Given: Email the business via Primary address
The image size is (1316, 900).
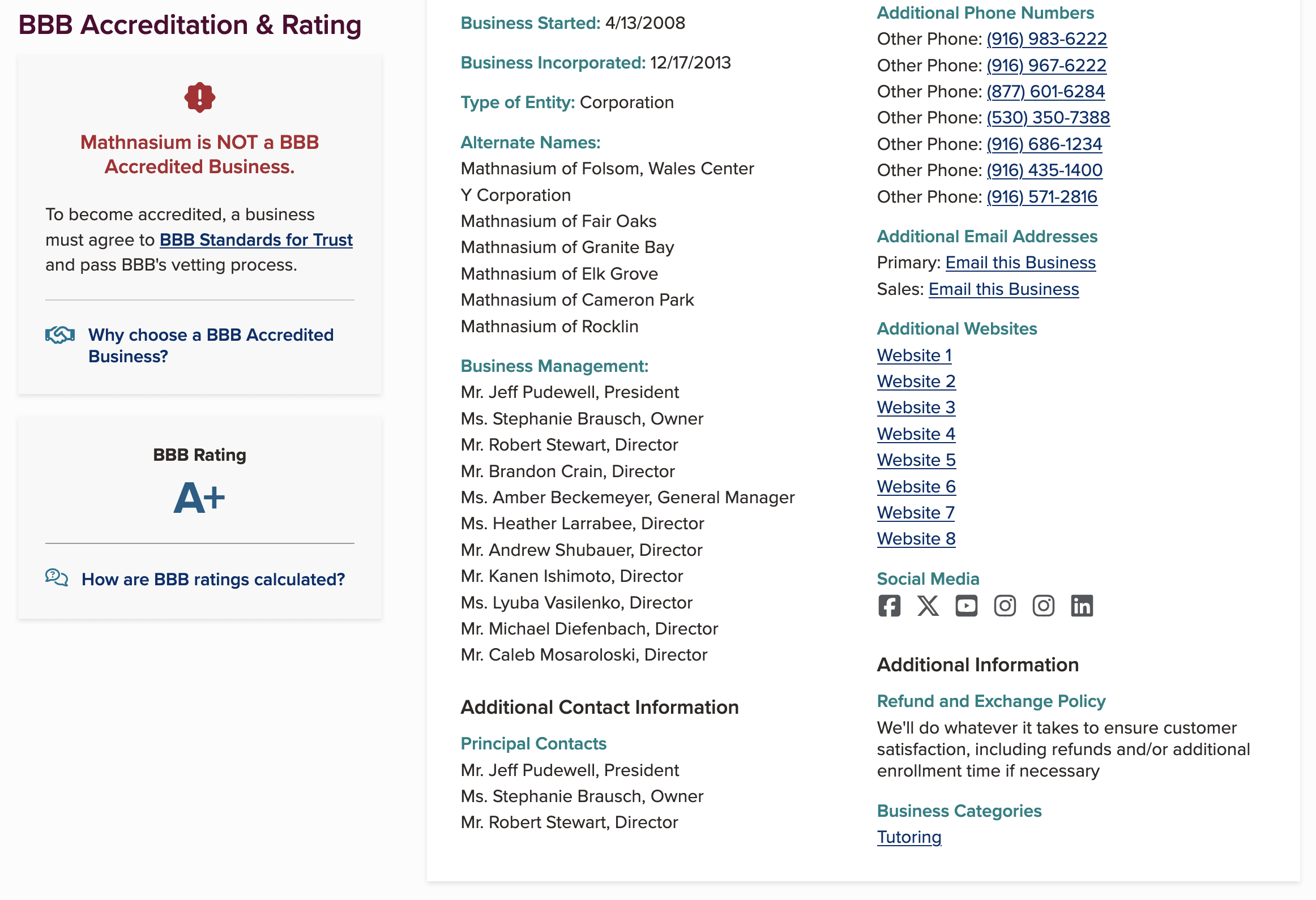Looking at the screenshot, I should pyautogui.click(x=1020, y=262).
